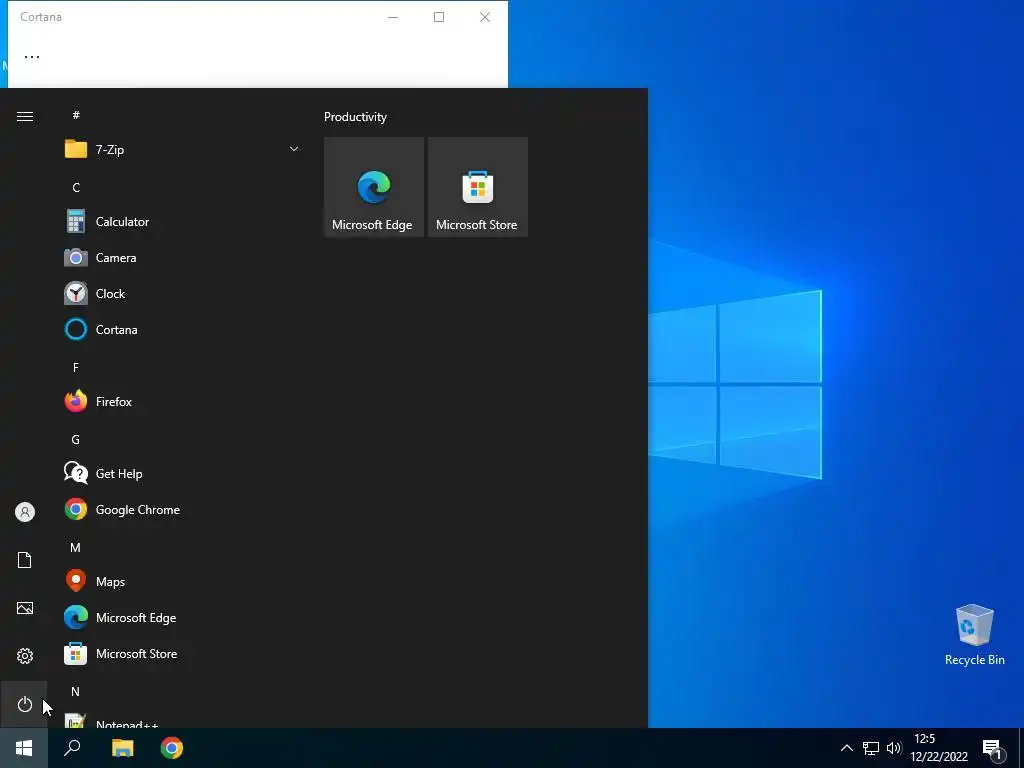Open the user account menu icon
This screenshot has width=1024, height=768.
24,512
